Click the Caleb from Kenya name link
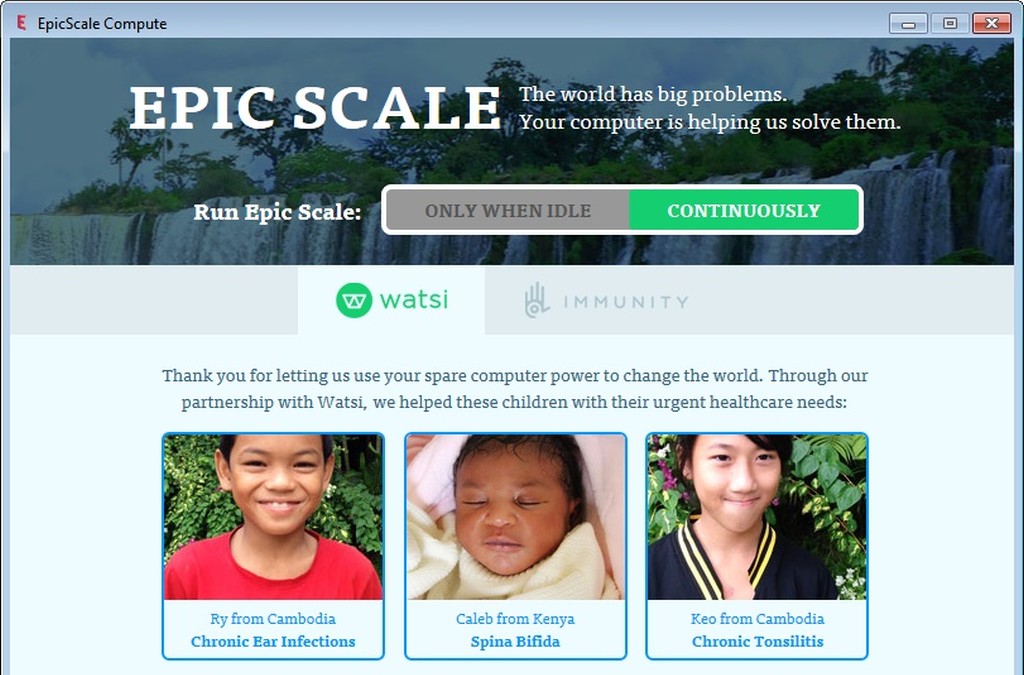This screenshot has width=1024, height=675. pyautogui.click(x=515, y=619)
